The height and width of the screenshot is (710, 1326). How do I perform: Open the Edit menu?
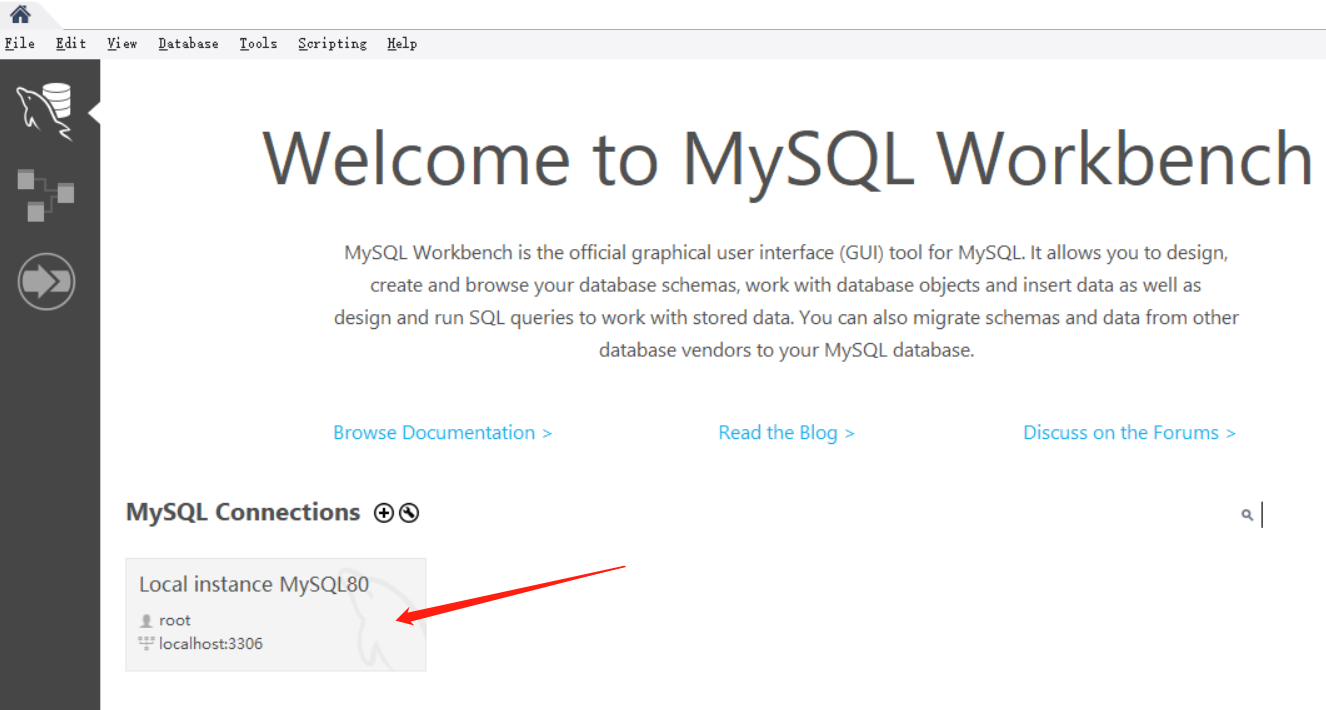70,43
